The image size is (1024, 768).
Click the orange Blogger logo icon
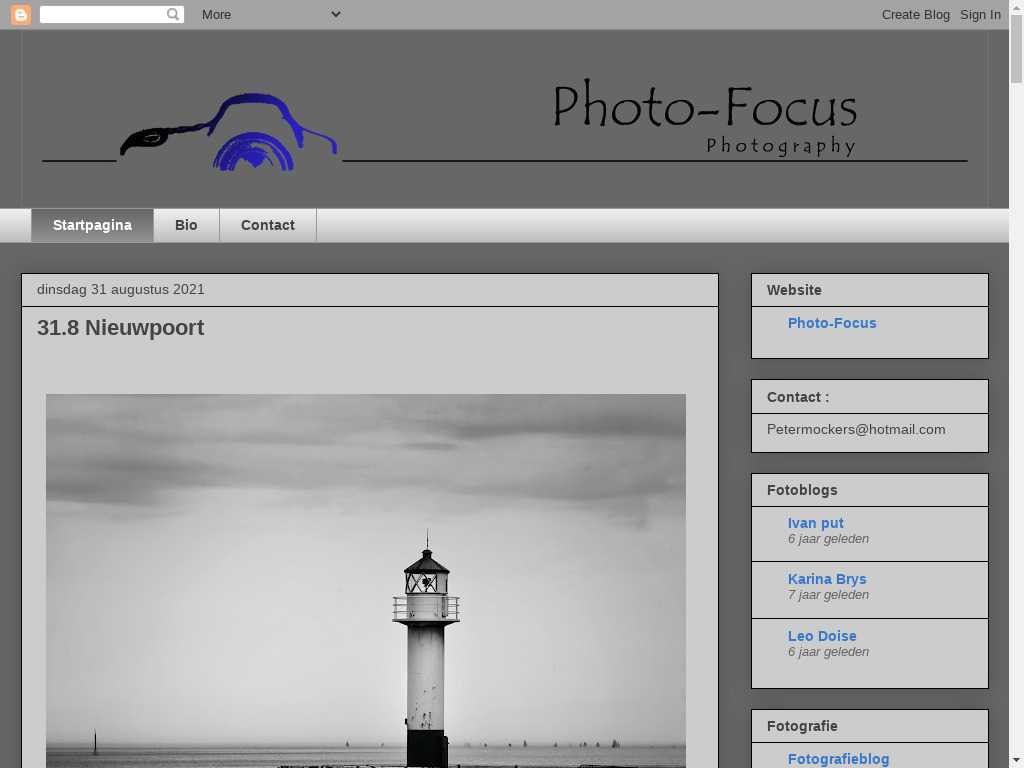click(x=21, y=14)
